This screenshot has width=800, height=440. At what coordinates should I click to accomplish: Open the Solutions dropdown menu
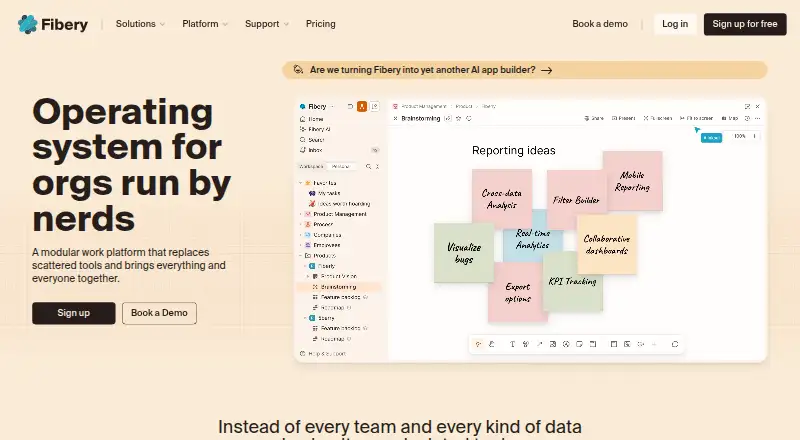(140, 24)
